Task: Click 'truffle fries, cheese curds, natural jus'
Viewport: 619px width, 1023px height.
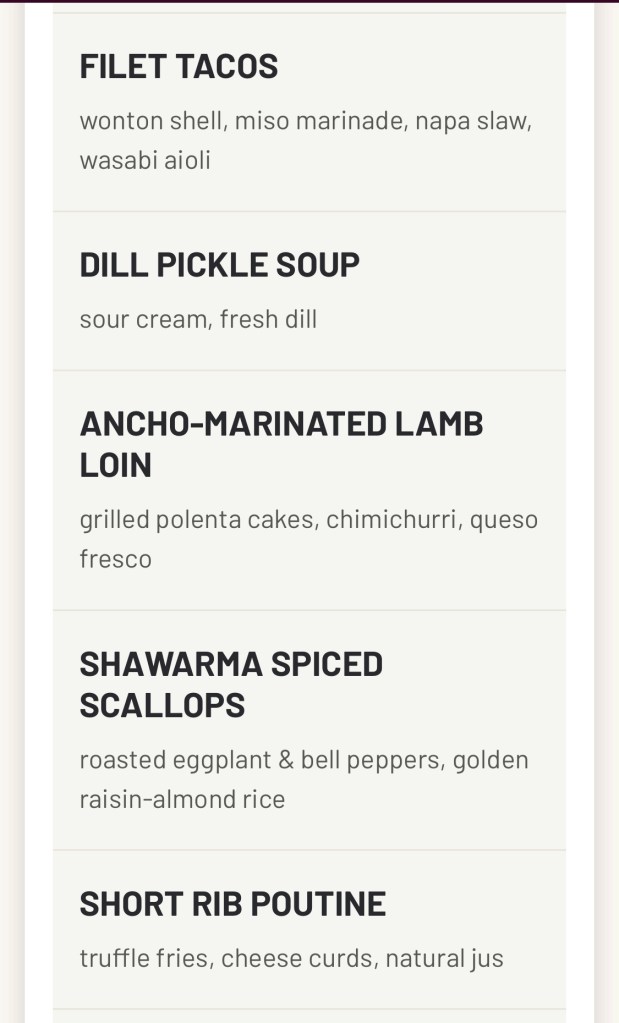Action: tap(291, 959)
